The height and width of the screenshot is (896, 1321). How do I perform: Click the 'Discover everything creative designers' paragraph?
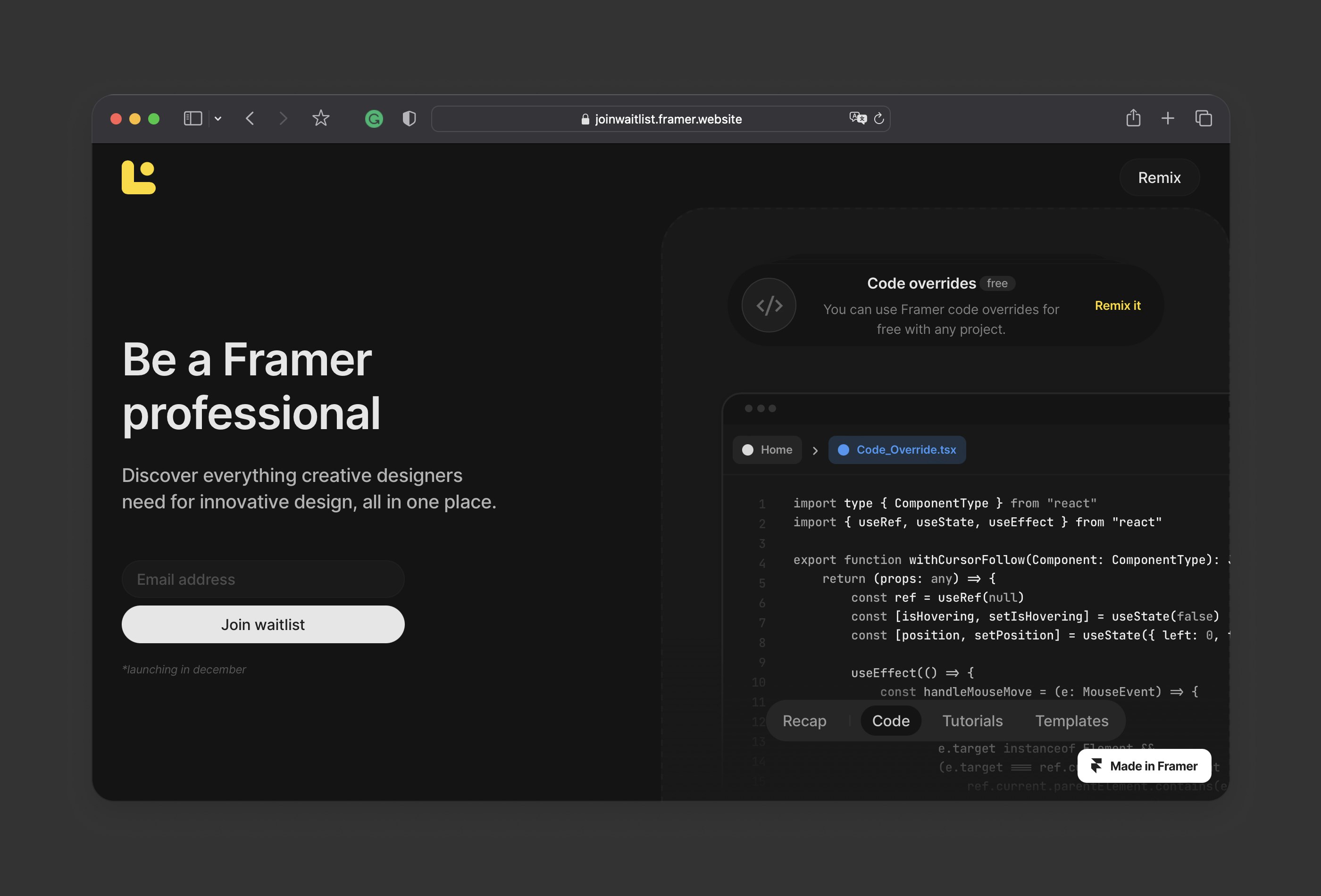(309, 489)
